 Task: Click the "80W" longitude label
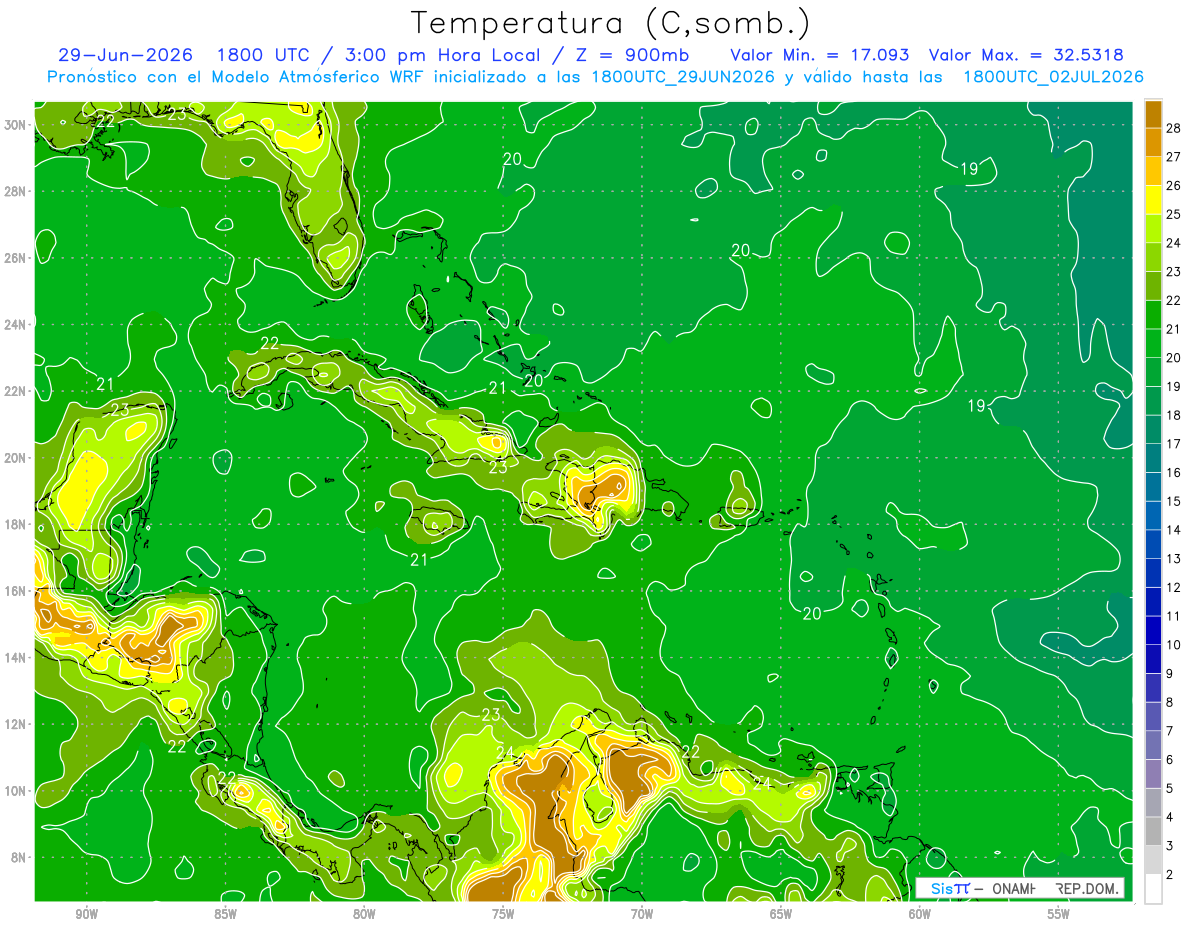[364, 914]
